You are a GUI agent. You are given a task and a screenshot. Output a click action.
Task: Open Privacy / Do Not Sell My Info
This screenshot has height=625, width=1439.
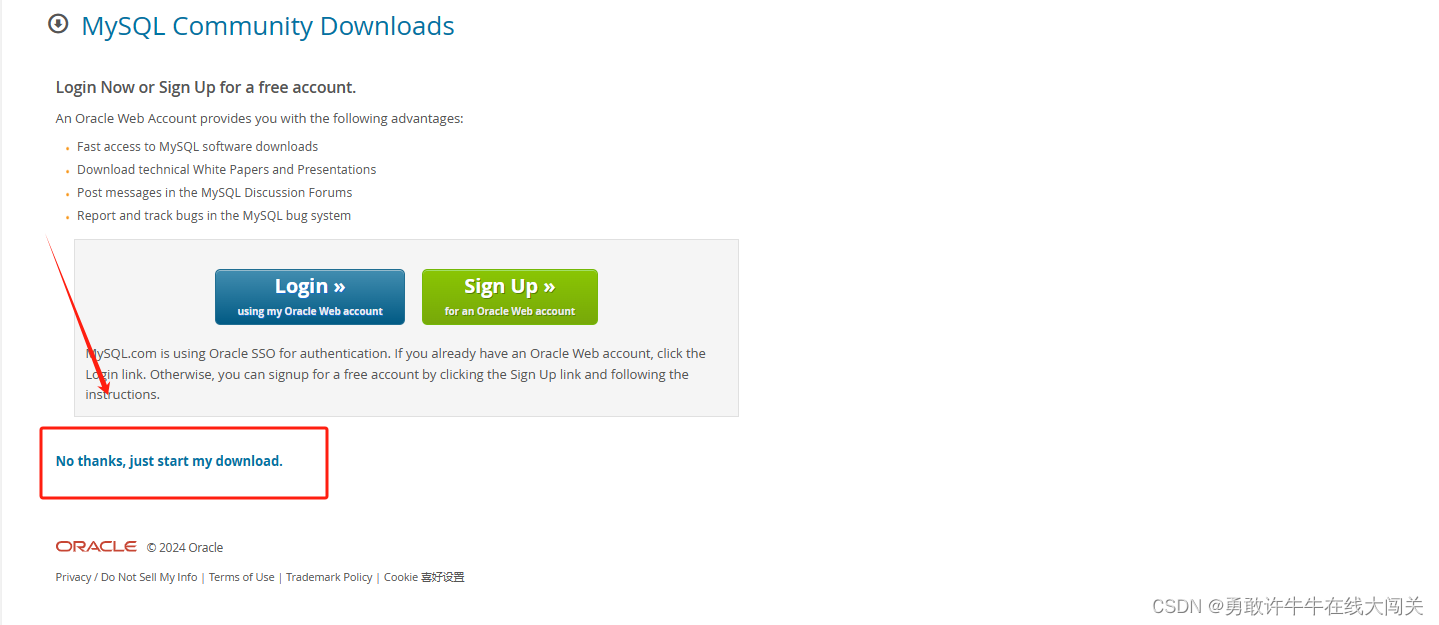pyautogui.click(x=127, y=577)
